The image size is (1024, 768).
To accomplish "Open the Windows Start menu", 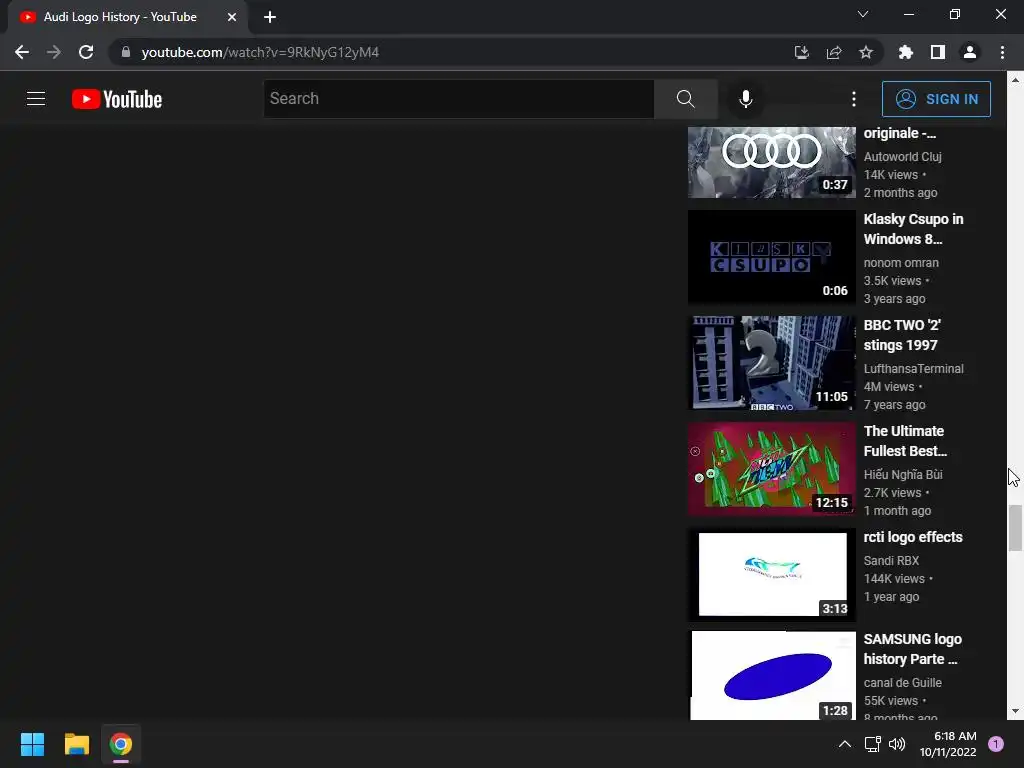I will pos(32,744).
